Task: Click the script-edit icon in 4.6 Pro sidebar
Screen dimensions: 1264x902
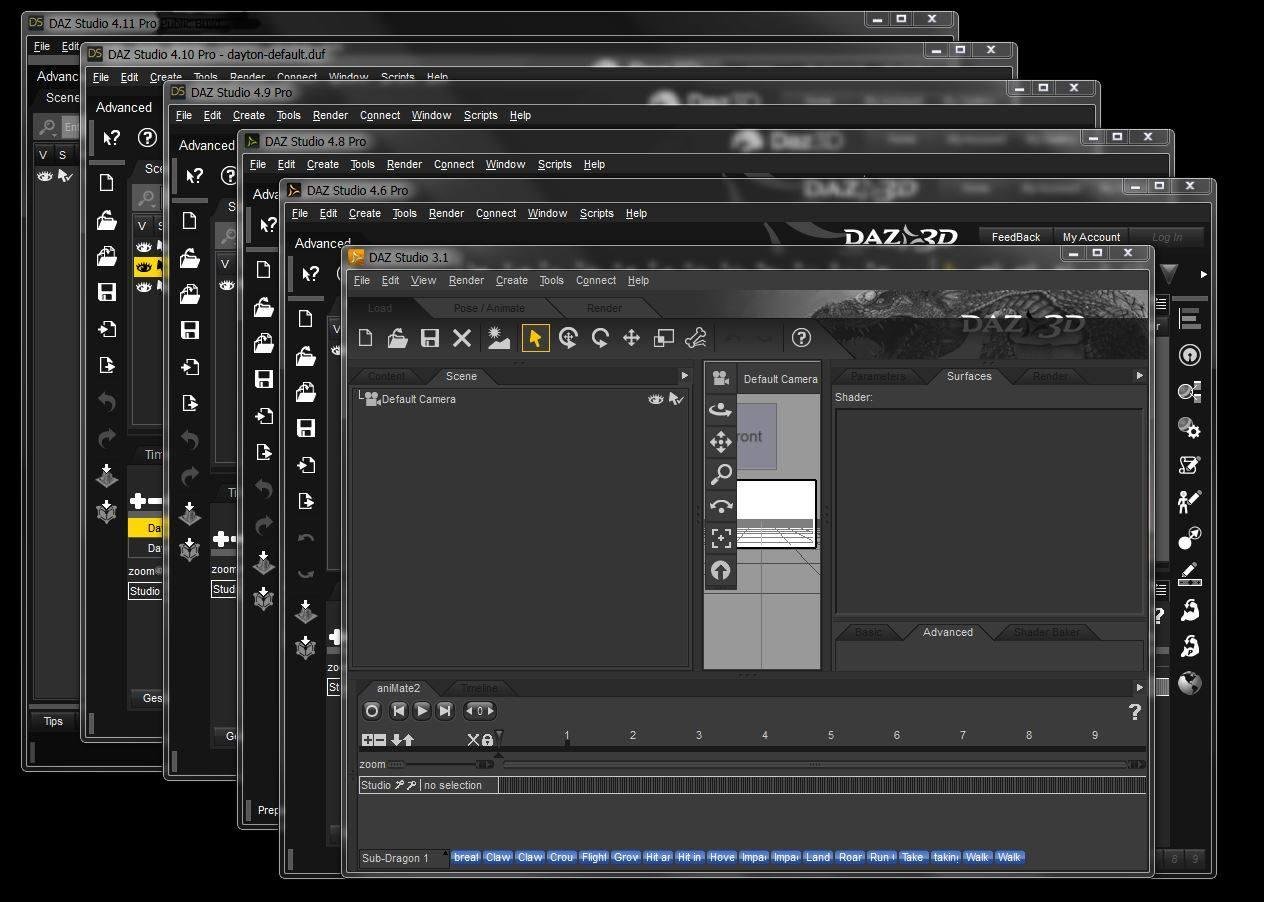Action: click(x=1189, y=465)
